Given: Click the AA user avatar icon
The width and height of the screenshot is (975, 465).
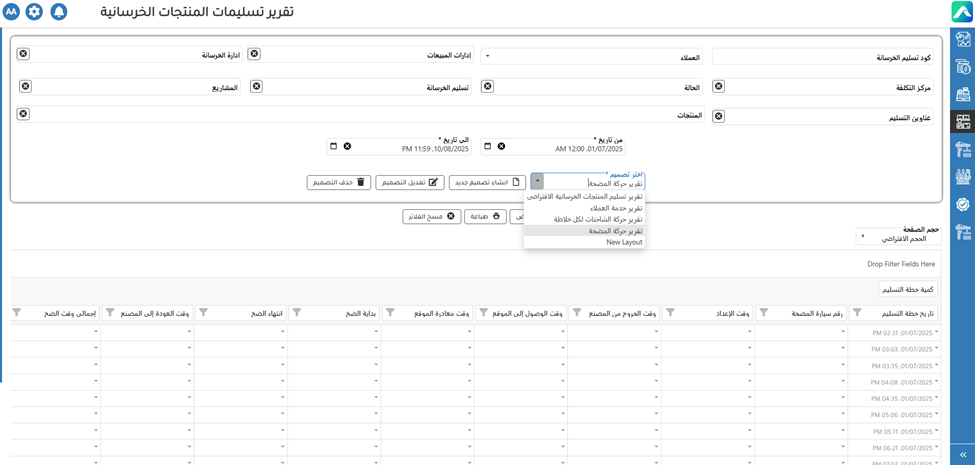Looking at the screenshot, I should [x=11, y=12].
